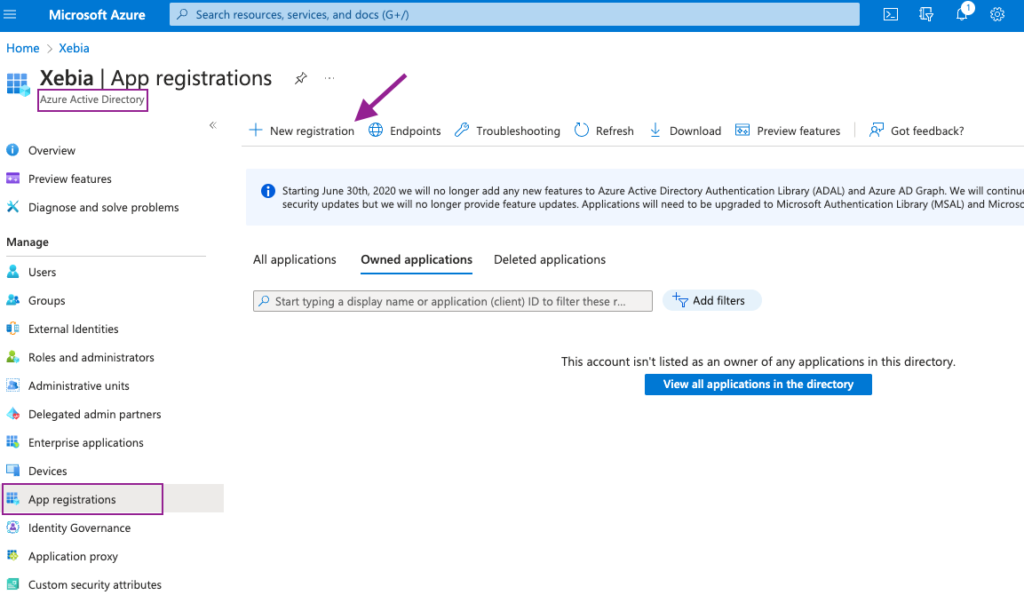This screenshot has width=1024, height=595.
Task: Click the Microsoft Azure logo text
Action: (x=97, y=14)
